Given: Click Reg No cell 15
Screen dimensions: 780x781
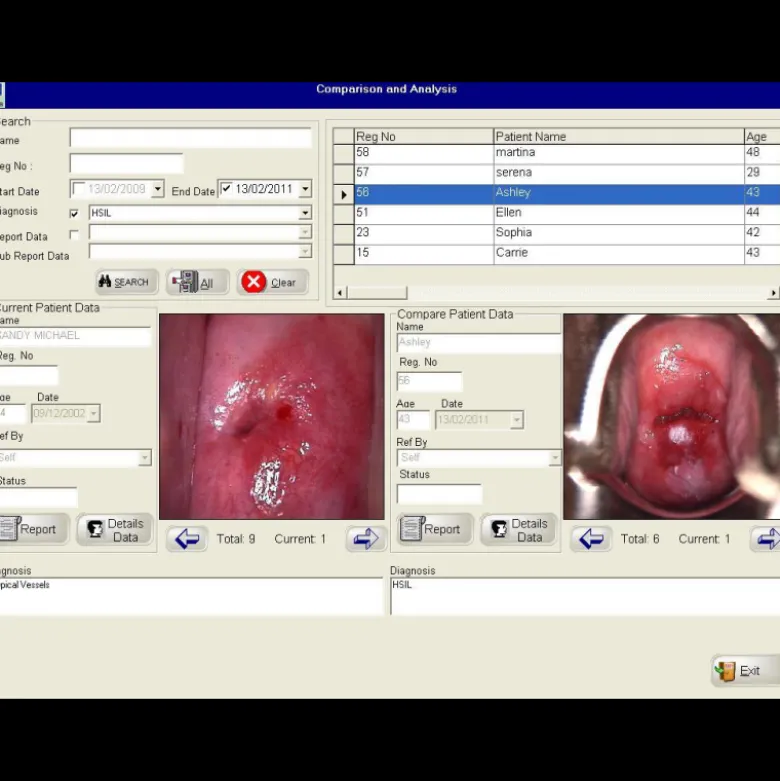Looking at the screenshot, I should pos(424,254).
